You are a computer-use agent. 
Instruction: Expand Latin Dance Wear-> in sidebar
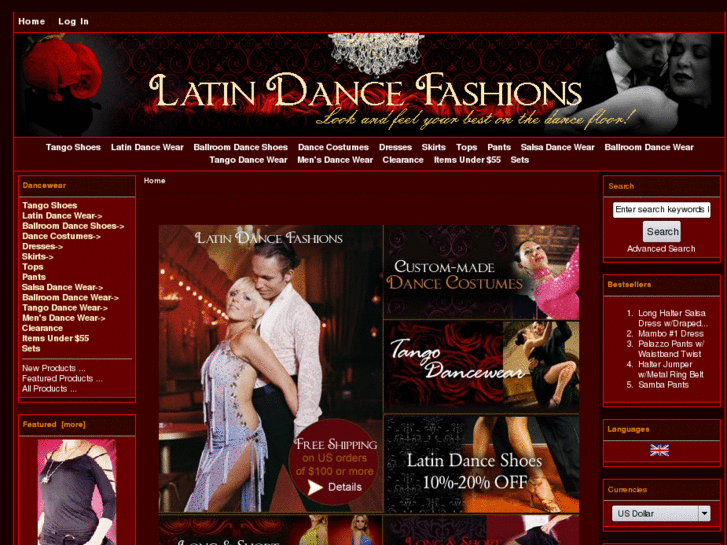[62, 215]
